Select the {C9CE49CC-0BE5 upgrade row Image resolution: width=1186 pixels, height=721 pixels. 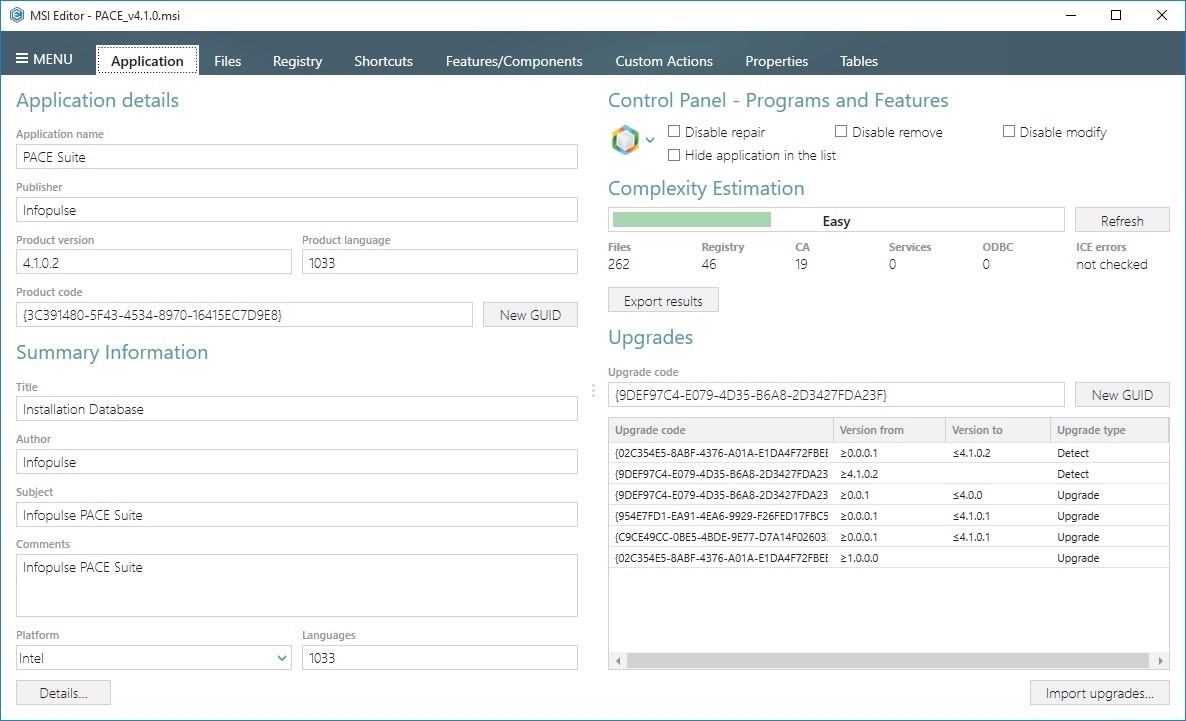(x=889, y=537)
